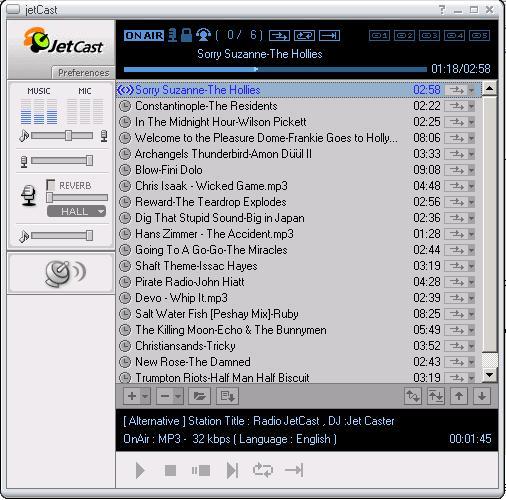Open the HALL reverb type dropdown

point(76,211)
